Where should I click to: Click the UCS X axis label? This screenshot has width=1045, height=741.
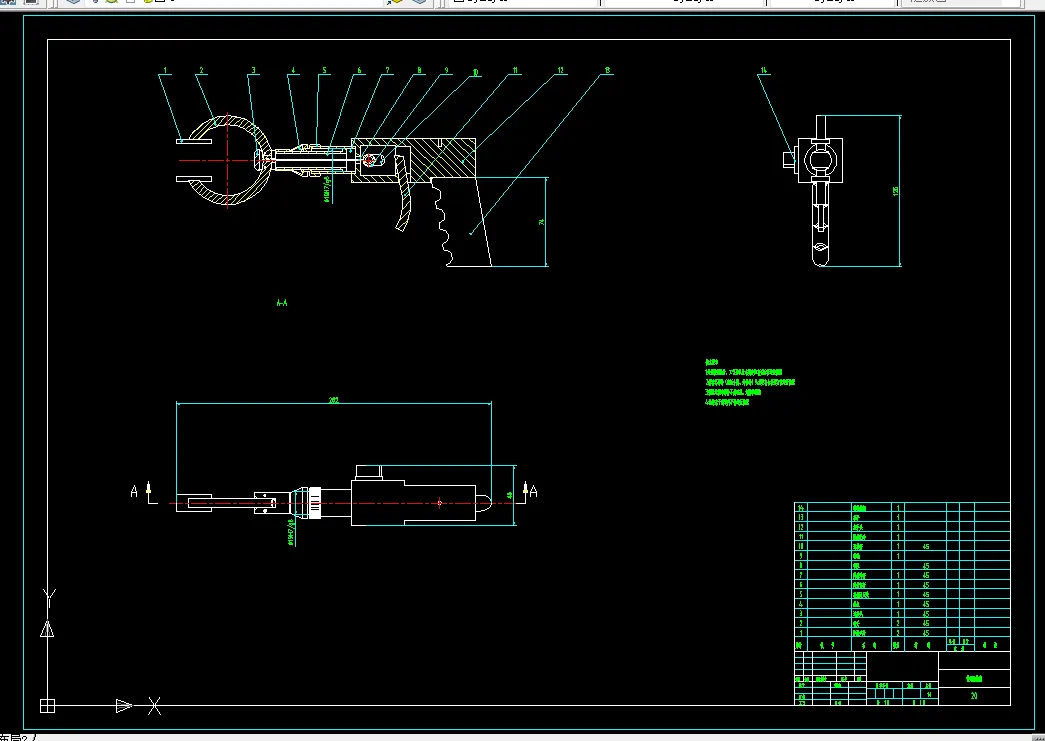coord(154,706)
